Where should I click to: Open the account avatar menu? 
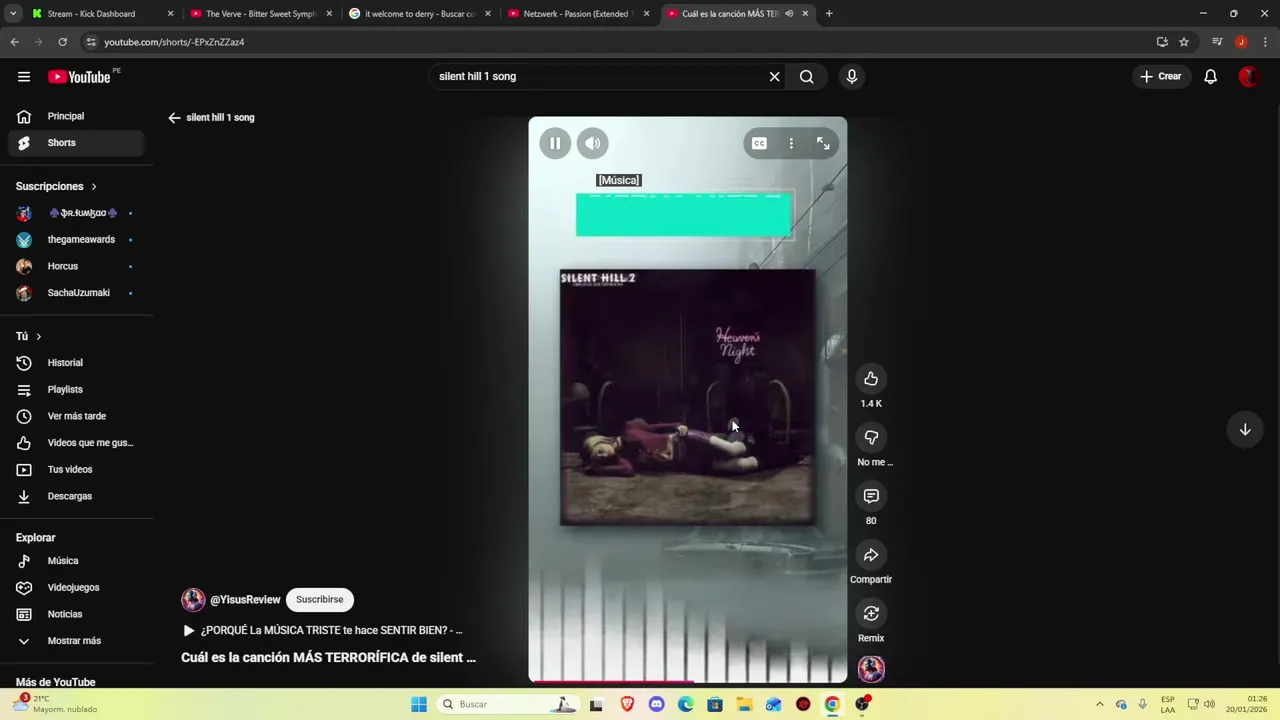[x=1248, y=76]
